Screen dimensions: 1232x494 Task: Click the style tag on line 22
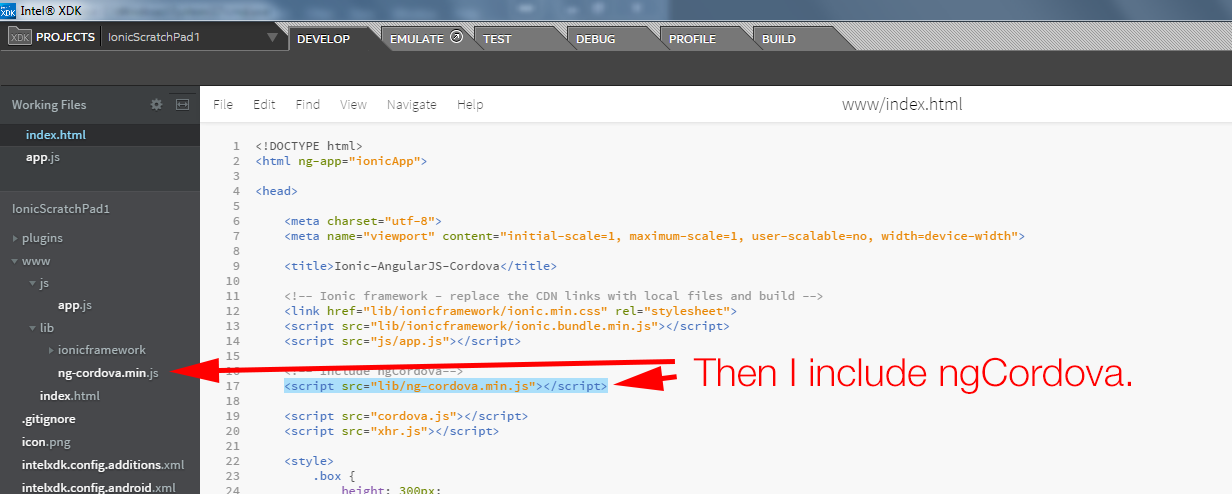pos(308,461)
